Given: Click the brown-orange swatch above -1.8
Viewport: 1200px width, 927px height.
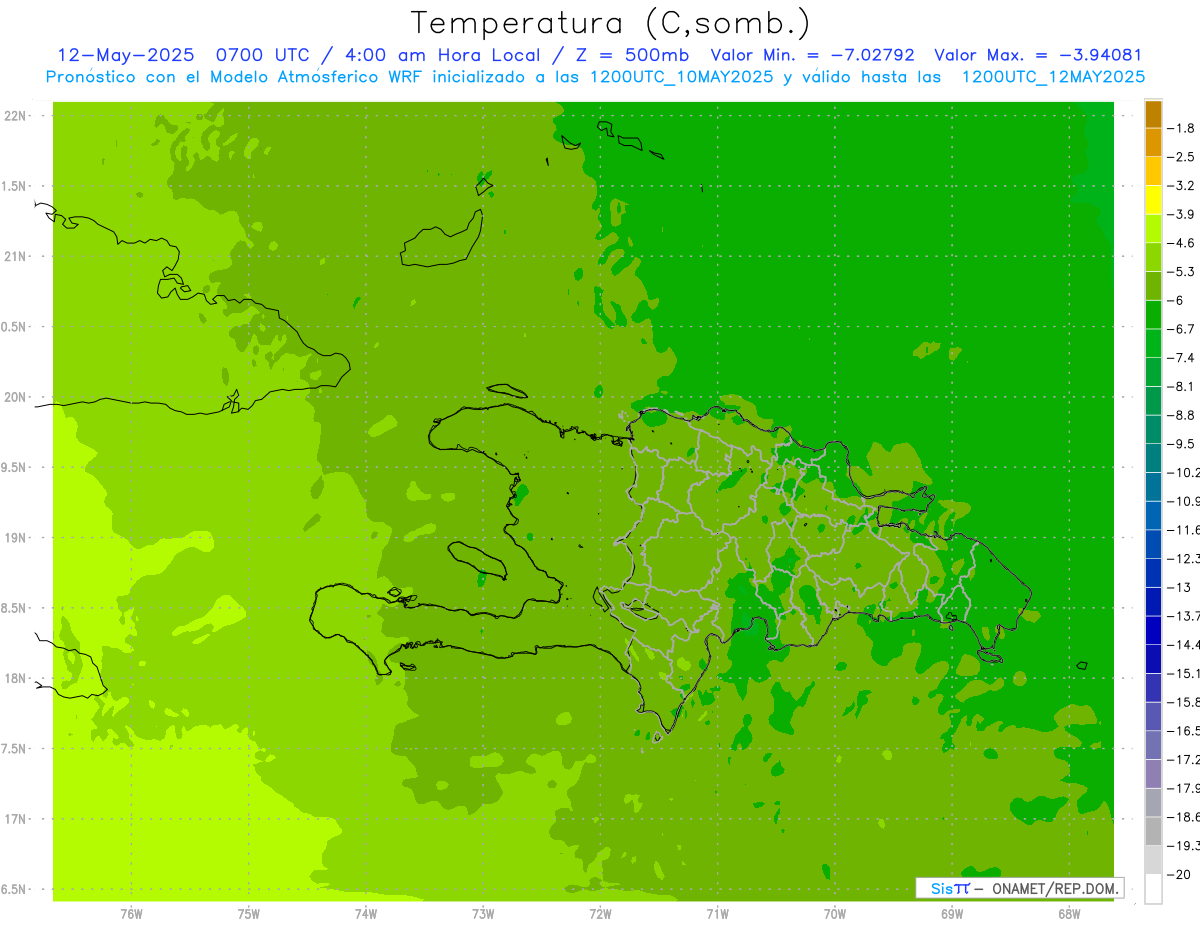Looking at the screenshot, I should (x=1153, y=114).
